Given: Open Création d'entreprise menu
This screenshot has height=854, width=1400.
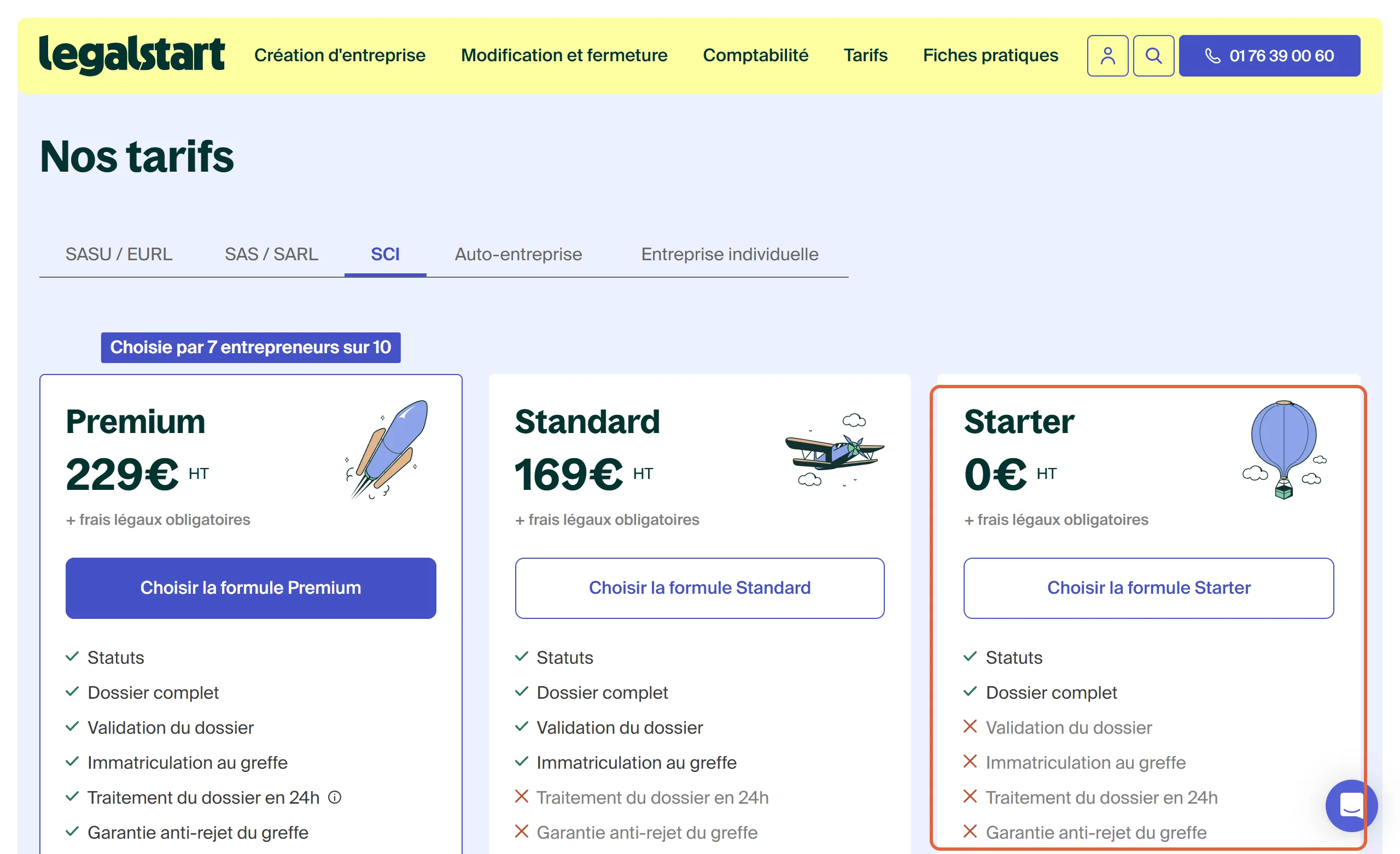Looking at the screenshot, I should coord(340,55).
